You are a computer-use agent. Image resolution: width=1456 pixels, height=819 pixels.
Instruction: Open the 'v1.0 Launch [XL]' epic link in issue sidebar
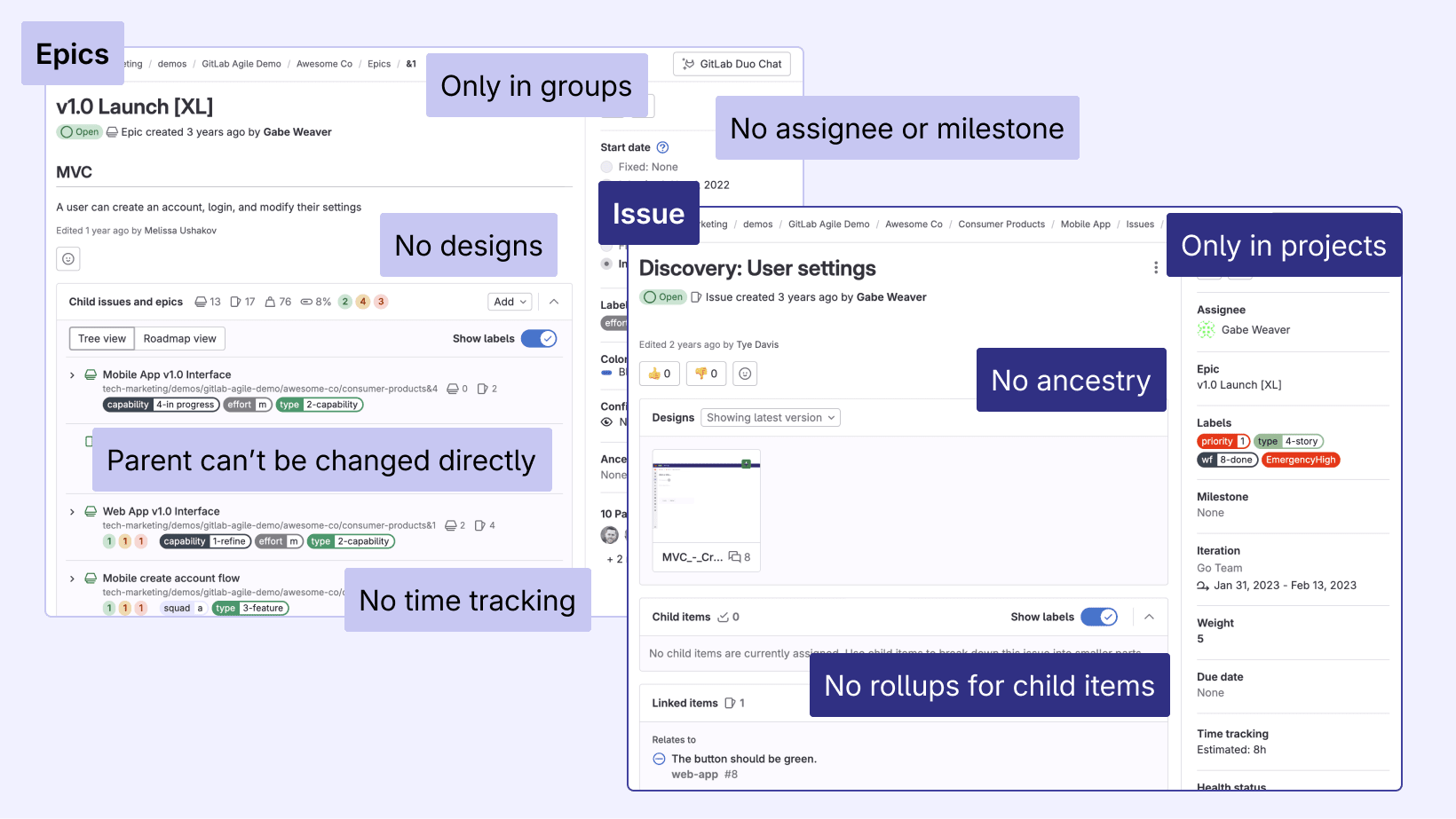1239,385
